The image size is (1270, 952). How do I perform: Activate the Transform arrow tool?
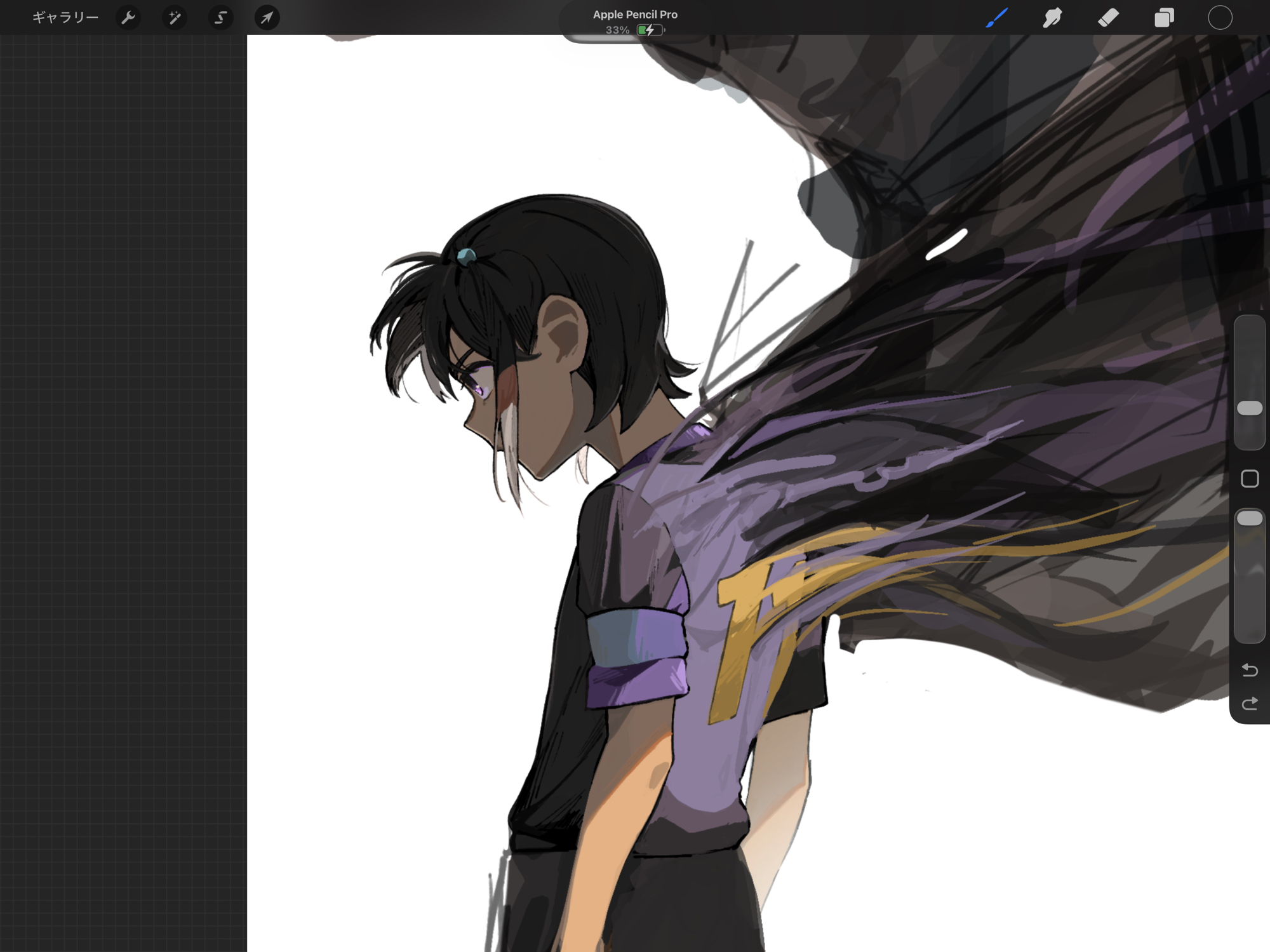(x=267, y=18)
